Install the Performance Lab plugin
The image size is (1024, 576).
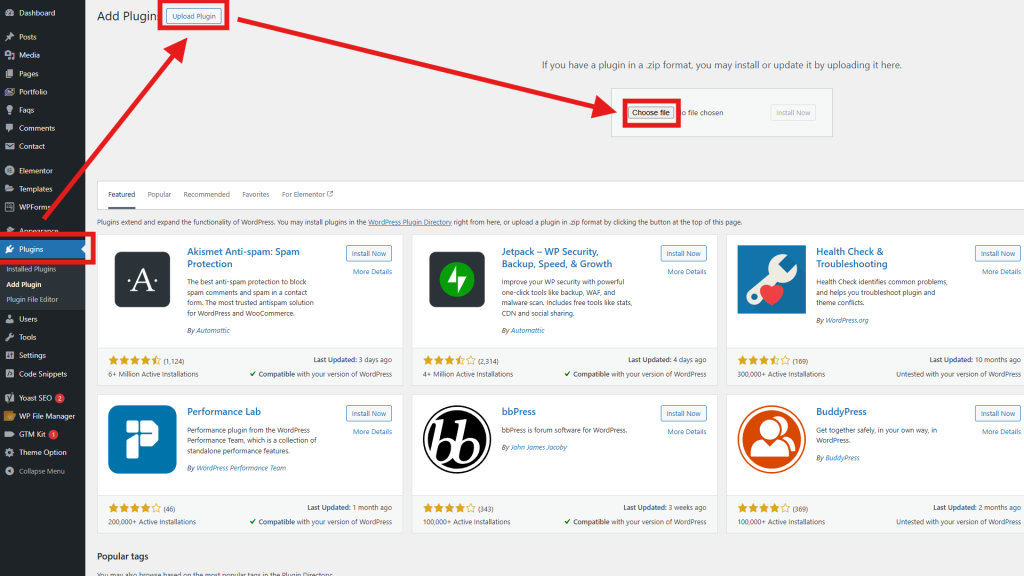click(369, 413)
